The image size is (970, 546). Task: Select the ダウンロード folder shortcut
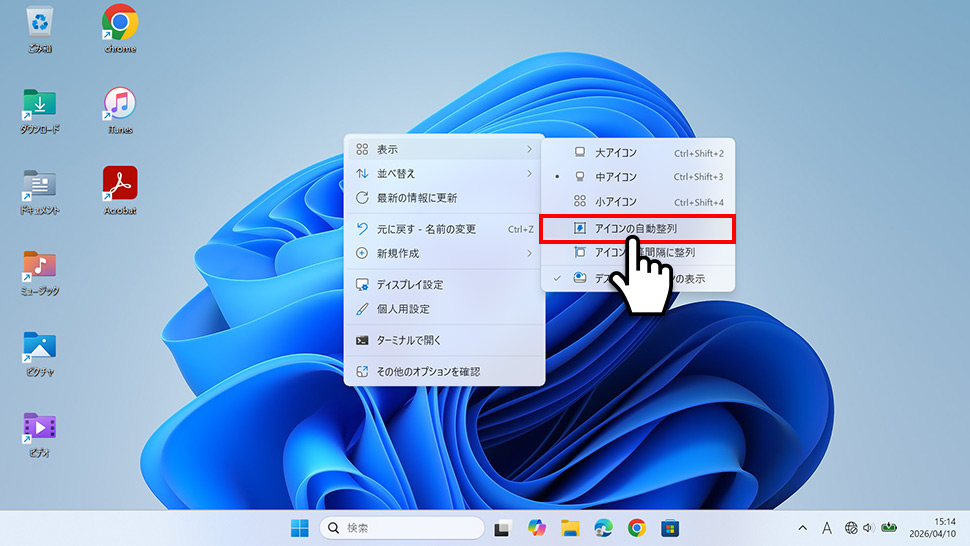click(x=40, y=111)
